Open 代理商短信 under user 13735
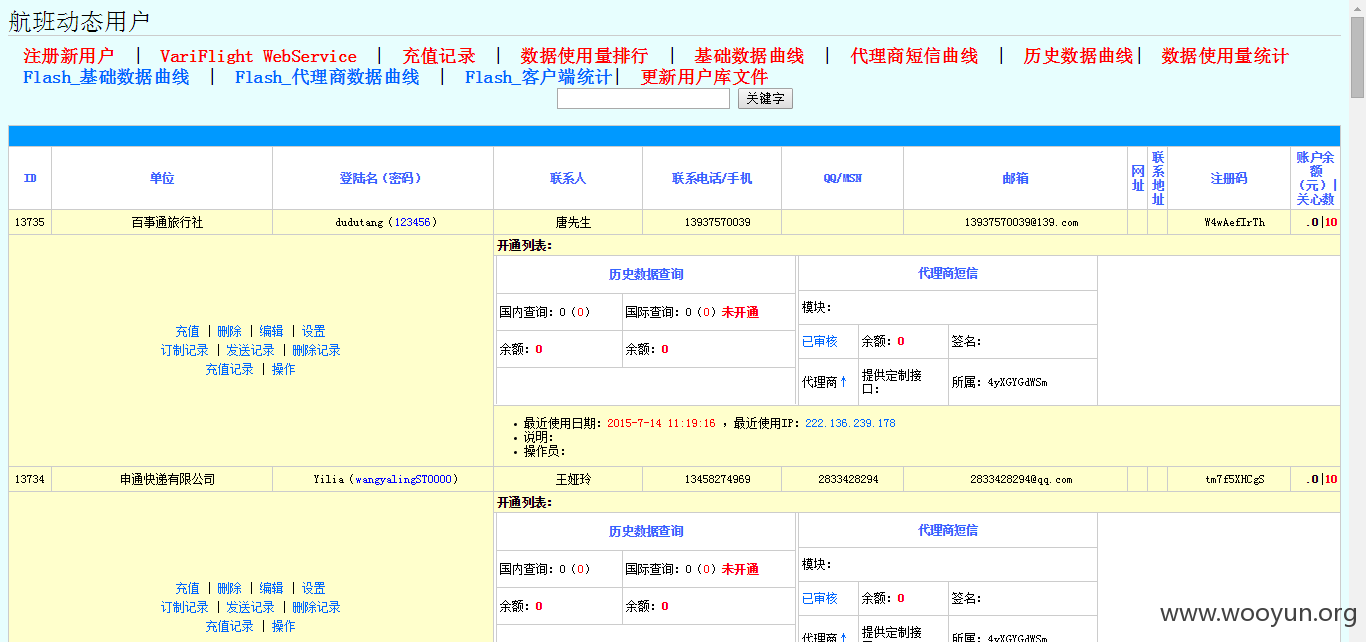The image size is (1366, 642). pyautogui.click(x=948, y=273)
